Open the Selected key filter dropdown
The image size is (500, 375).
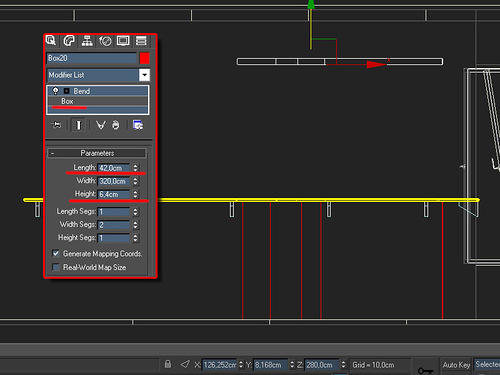point(487,364)
